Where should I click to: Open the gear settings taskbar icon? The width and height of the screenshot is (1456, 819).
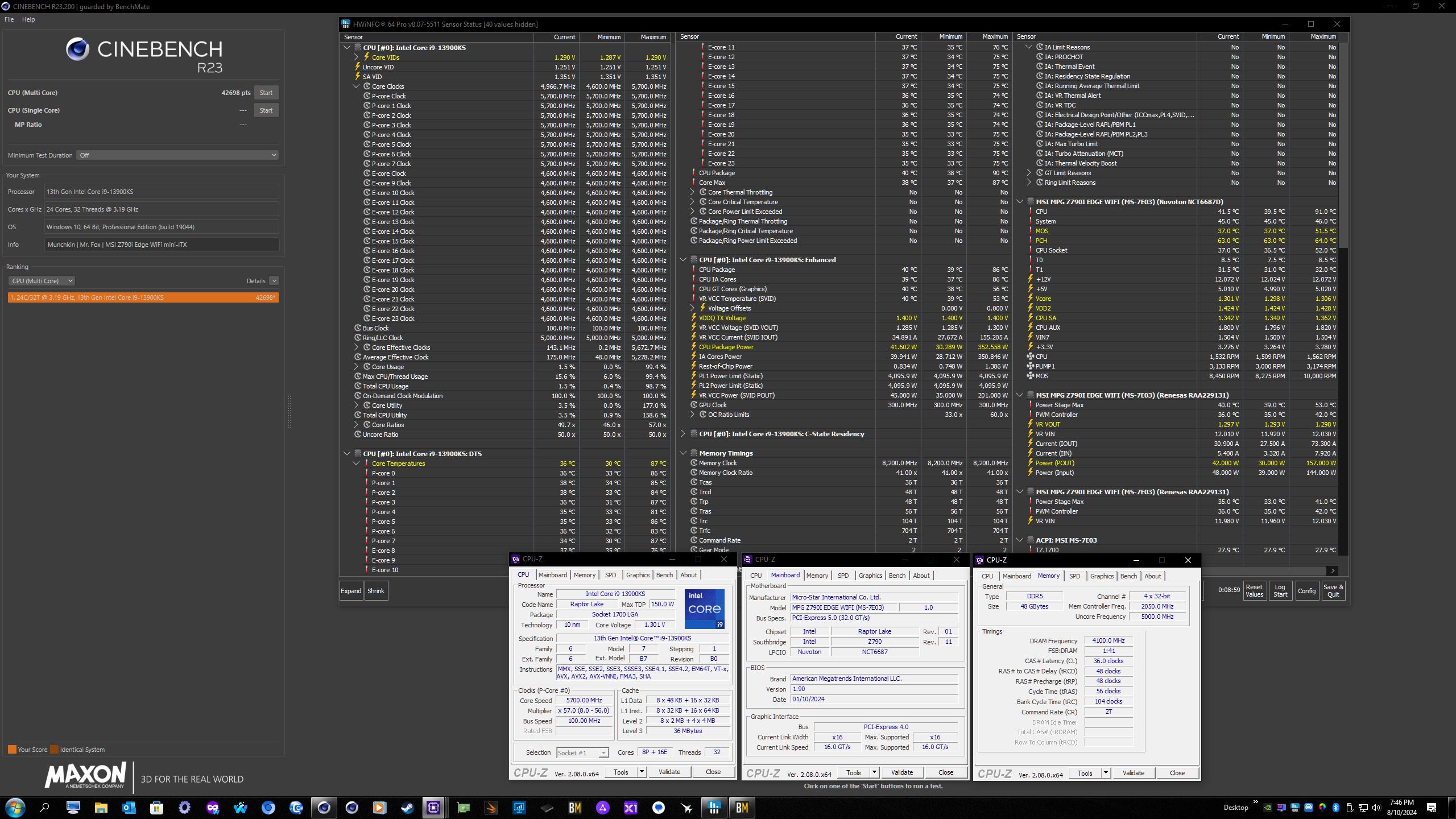point(184,808)
